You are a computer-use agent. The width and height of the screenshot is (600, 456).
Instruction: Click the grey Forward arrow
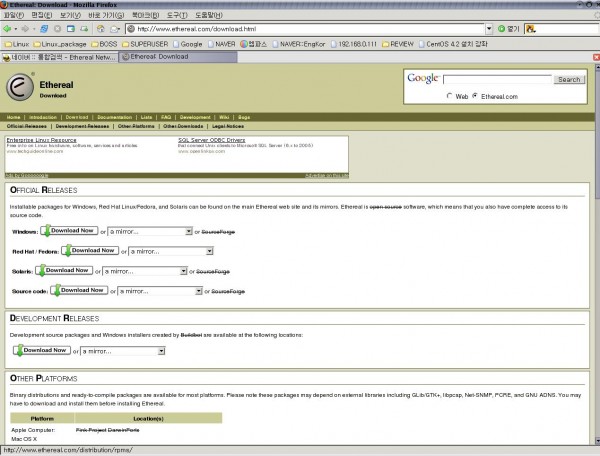point(25,29)
